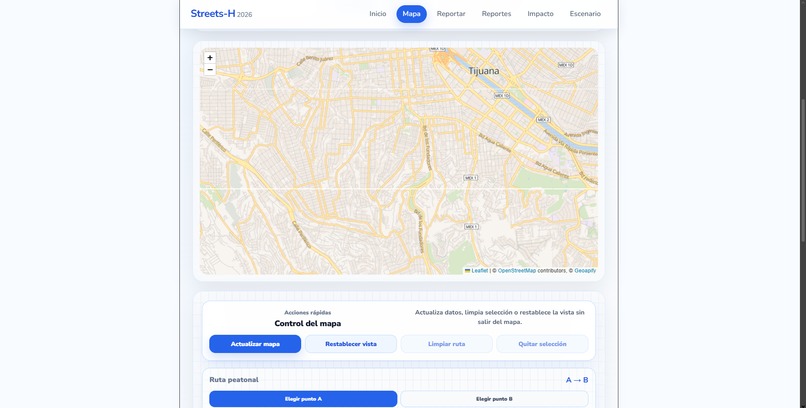
Task: Click the Acciones rápidas label
Action: coord(307,312)
